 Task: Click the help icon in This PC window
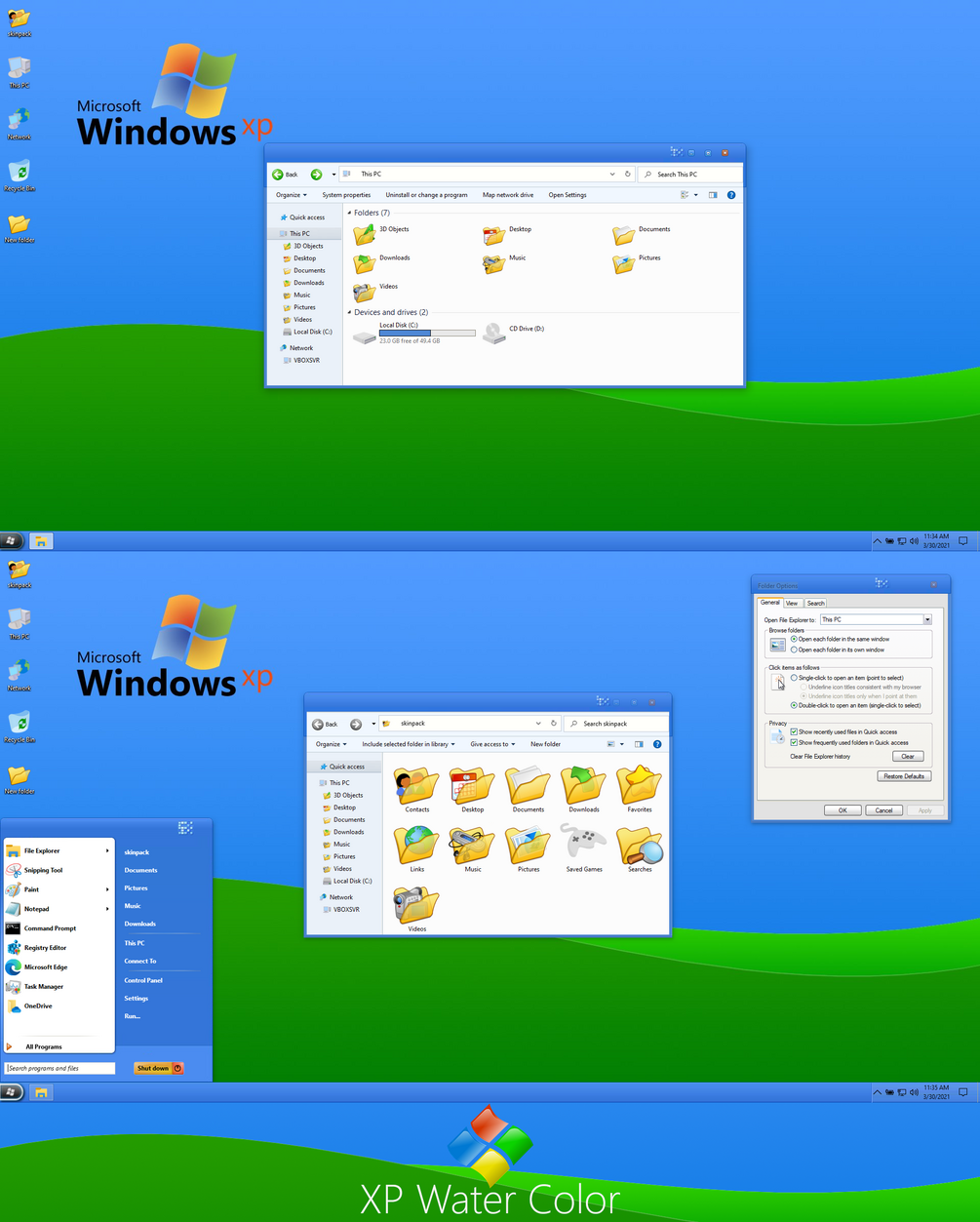point(731,195)
